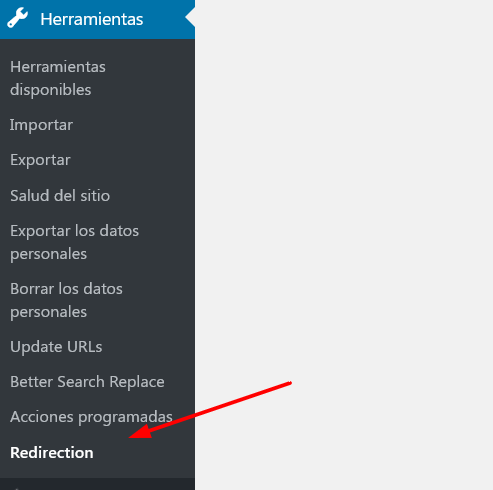Open Borrar los datos personales
Image resolution: width=493 pixels, height=490 pixels.
(x=66, y=300)
